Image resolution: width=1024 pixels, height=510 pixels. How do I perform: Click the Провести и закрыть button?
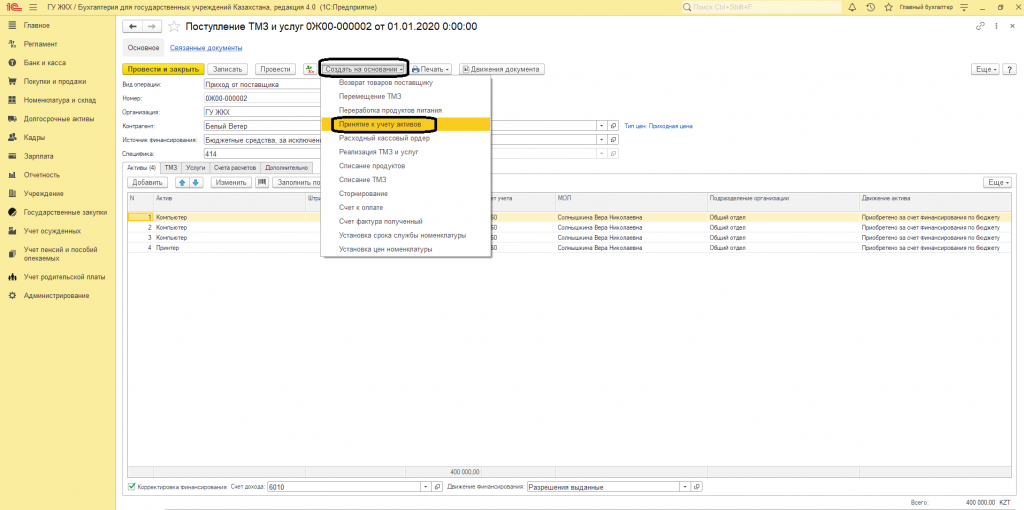(x=163, y=69)
